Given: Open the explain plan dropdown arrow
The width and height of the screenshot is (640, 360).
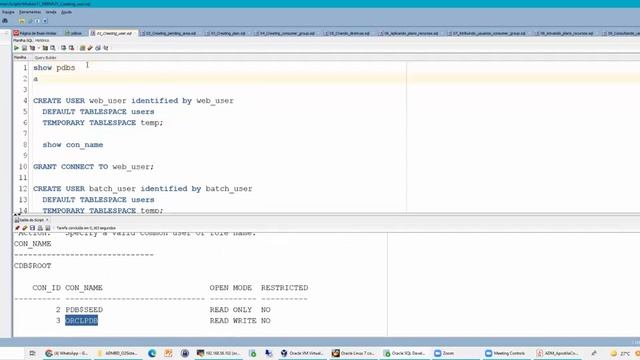Looking at the screenshot, I should (39, 48).
